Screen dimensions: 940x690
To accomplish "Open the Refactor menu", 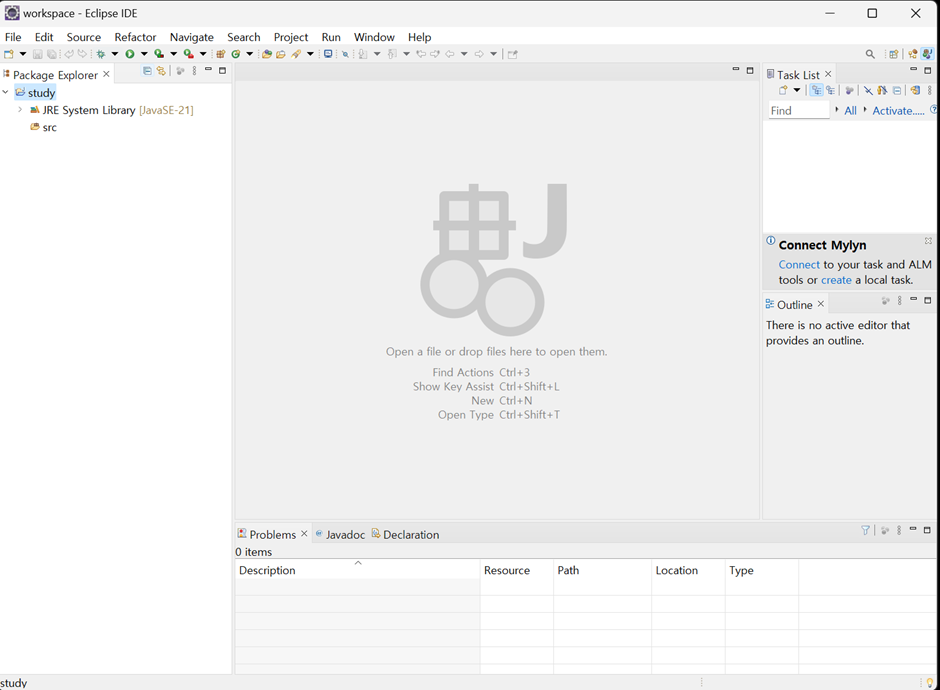I will tap(135, 37).
